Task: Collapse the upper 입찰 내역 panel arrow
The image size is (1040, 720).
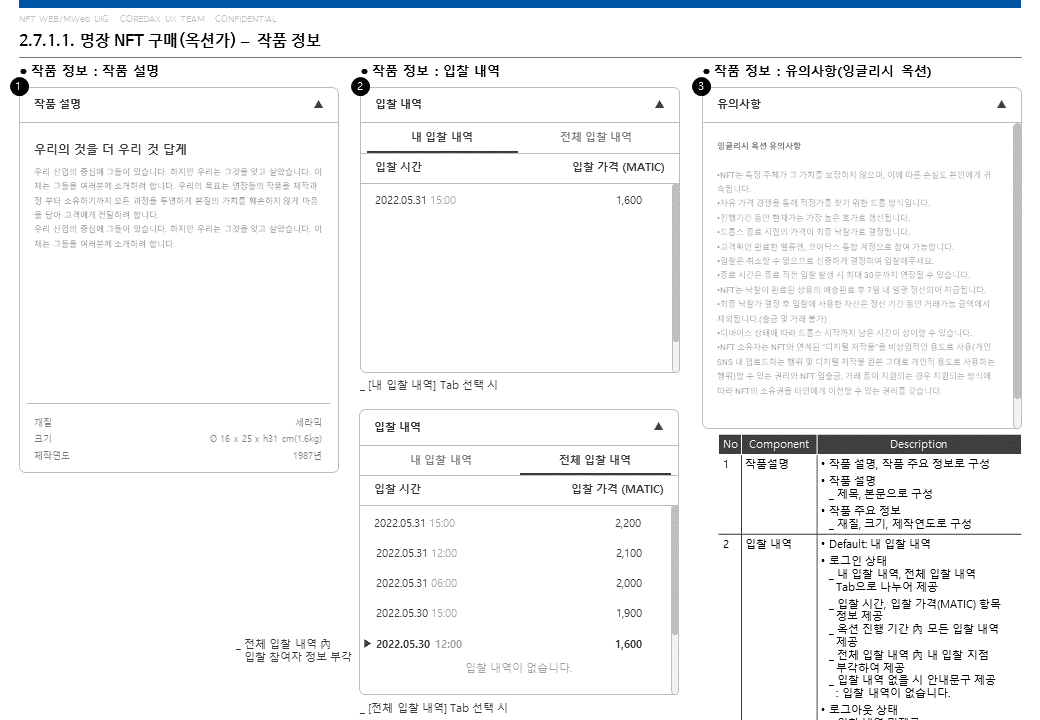Action: tap(659, 104)
